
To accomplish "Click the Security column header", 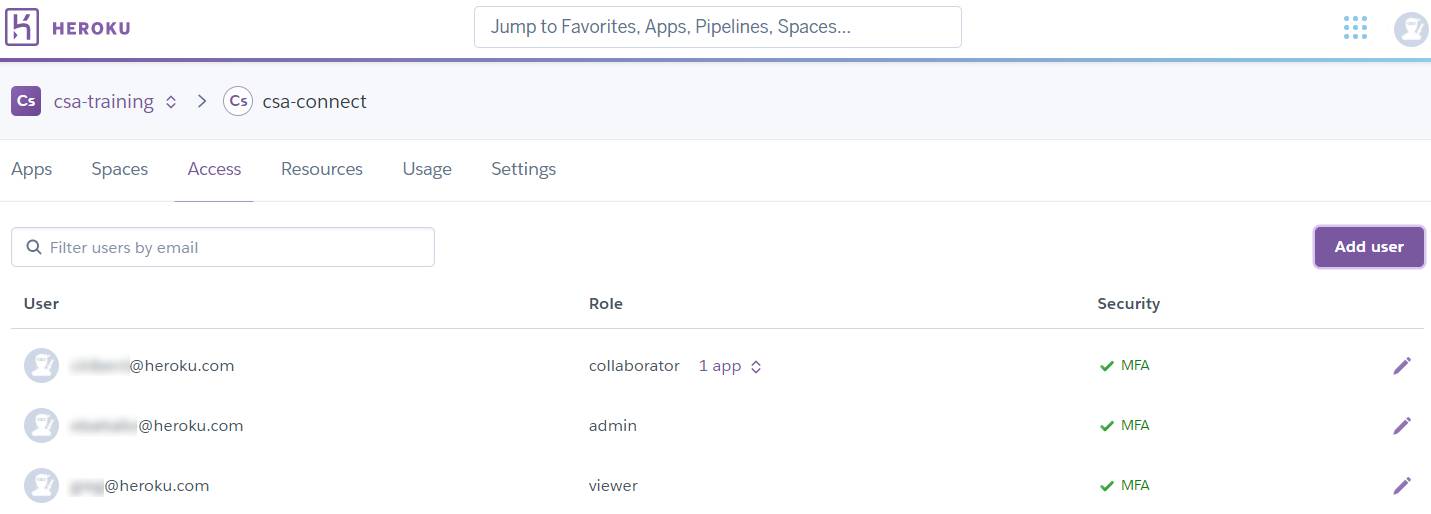I will (1128, 303).
